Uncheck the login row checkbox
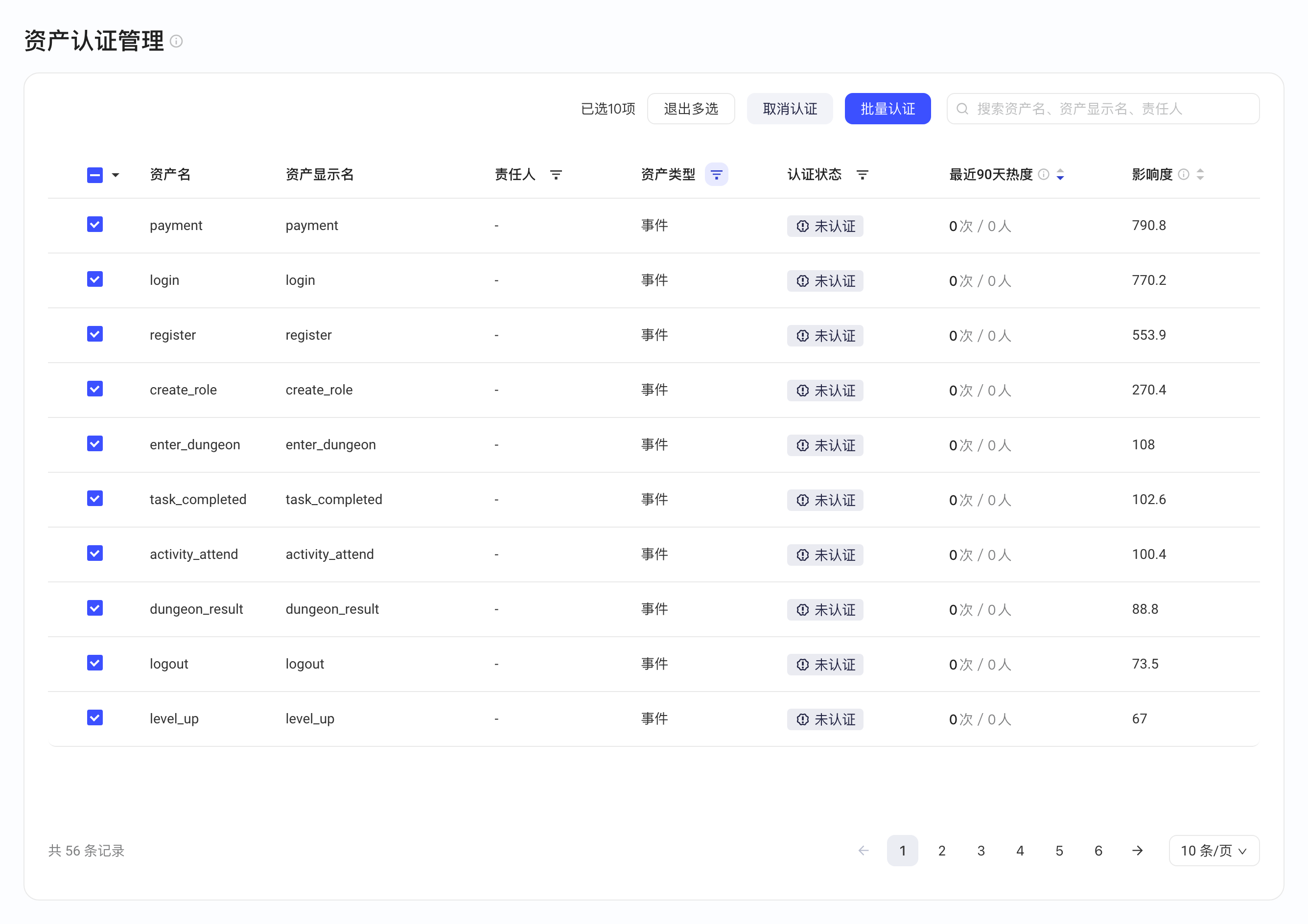The image size is (1308, 924). pos(95,279)
